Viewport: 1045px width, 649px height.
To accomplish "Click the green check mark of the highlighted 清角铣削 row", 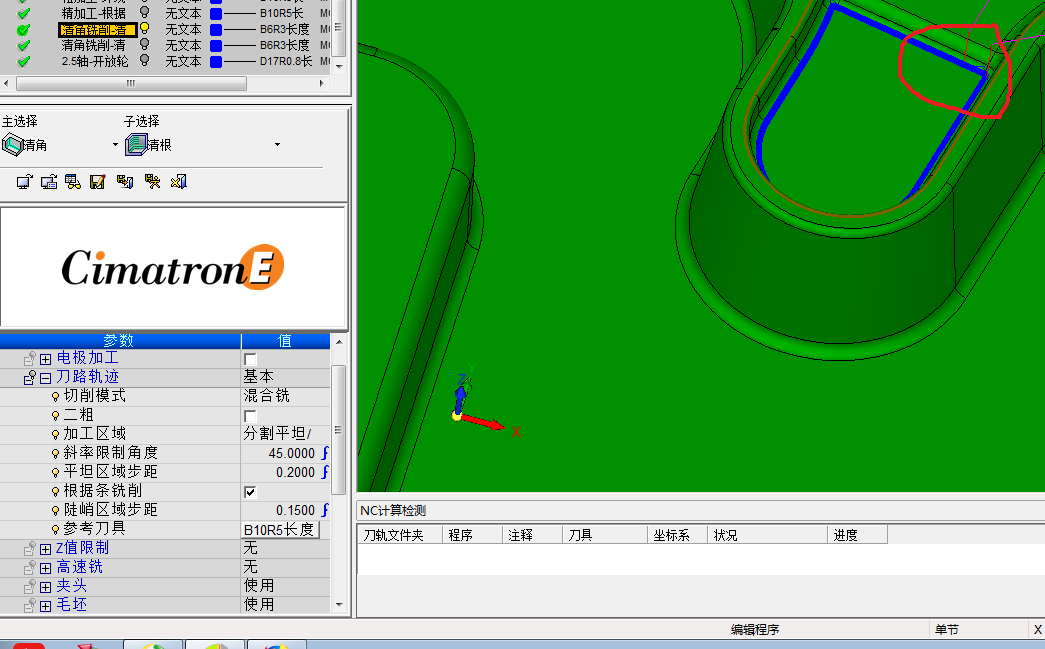I will [x=24, y=29].
